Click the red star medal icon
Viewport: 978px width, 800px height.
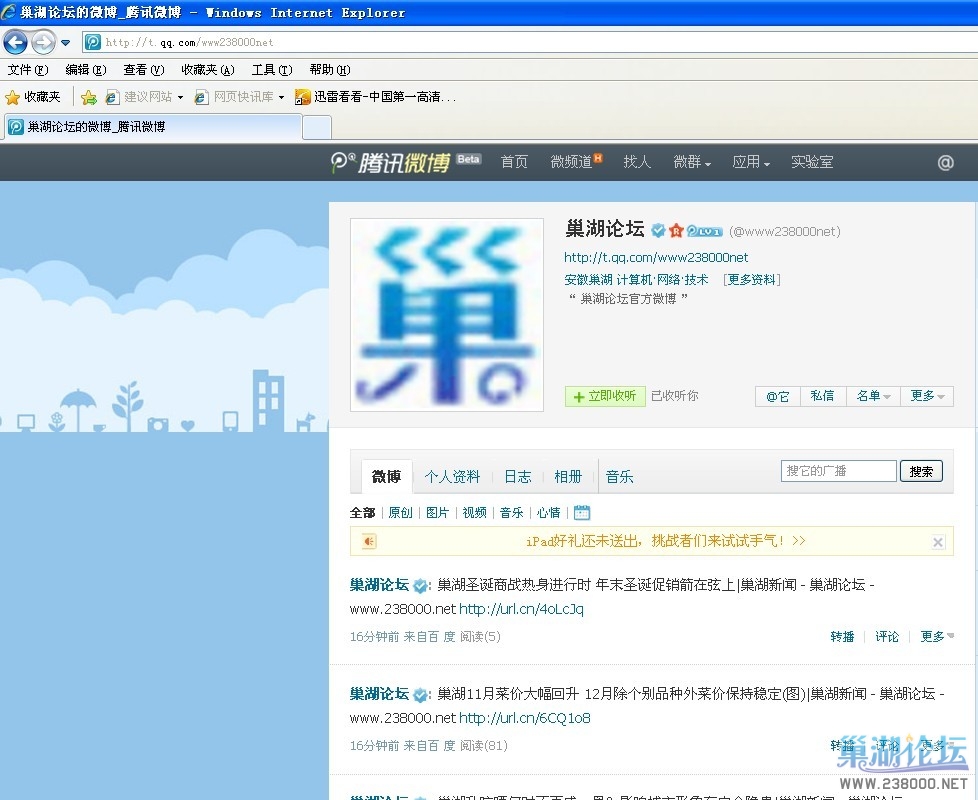(676, 231)
